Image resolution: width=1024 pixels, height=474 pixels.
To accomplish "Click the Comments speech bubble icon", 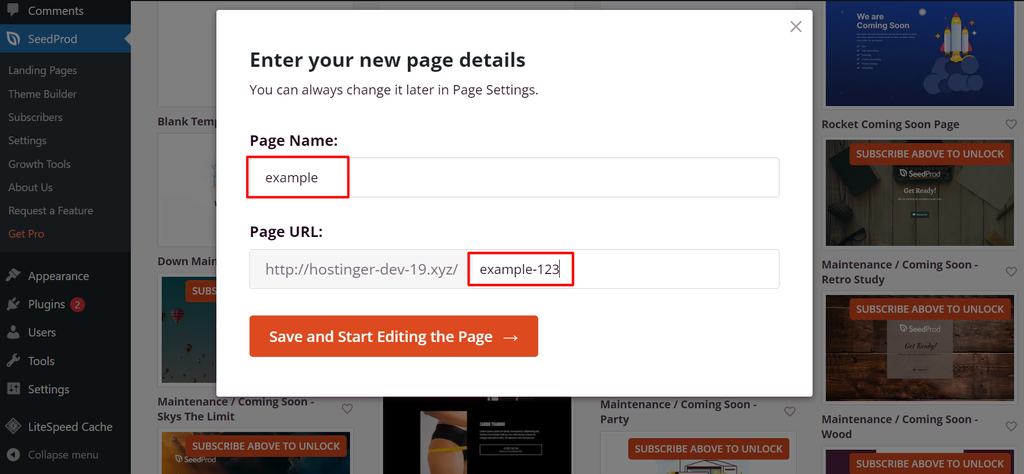I will point(13,10).
